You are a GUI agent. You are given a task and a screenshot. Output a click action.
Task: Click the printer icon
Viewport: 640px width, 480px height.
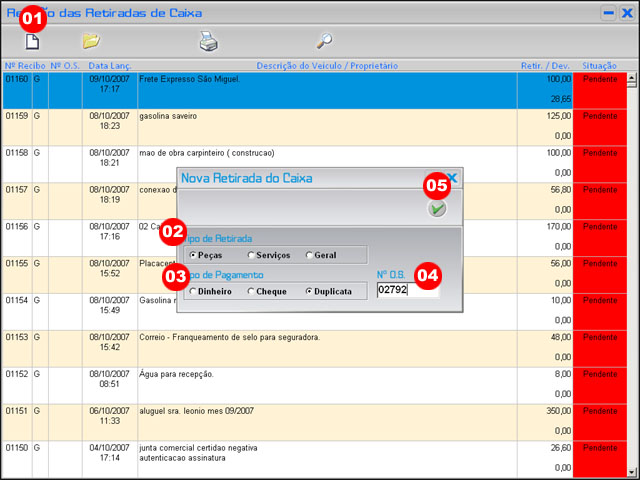(x=207, y=41)
